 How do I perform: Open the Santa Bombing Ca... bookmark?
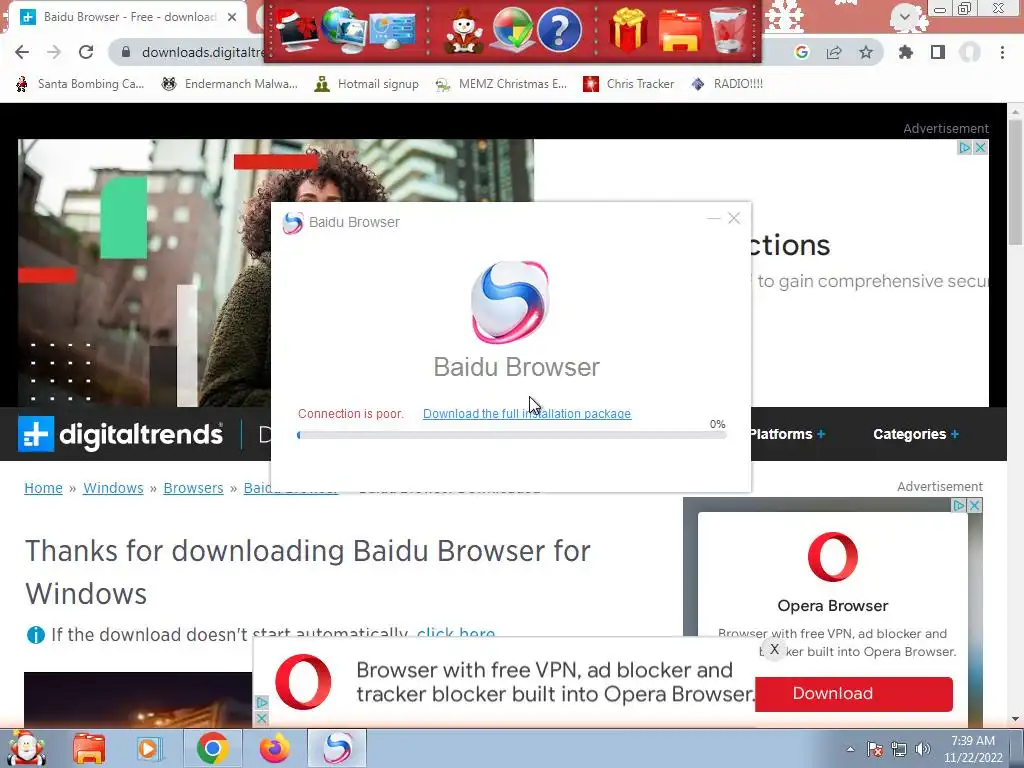point(80,84)
